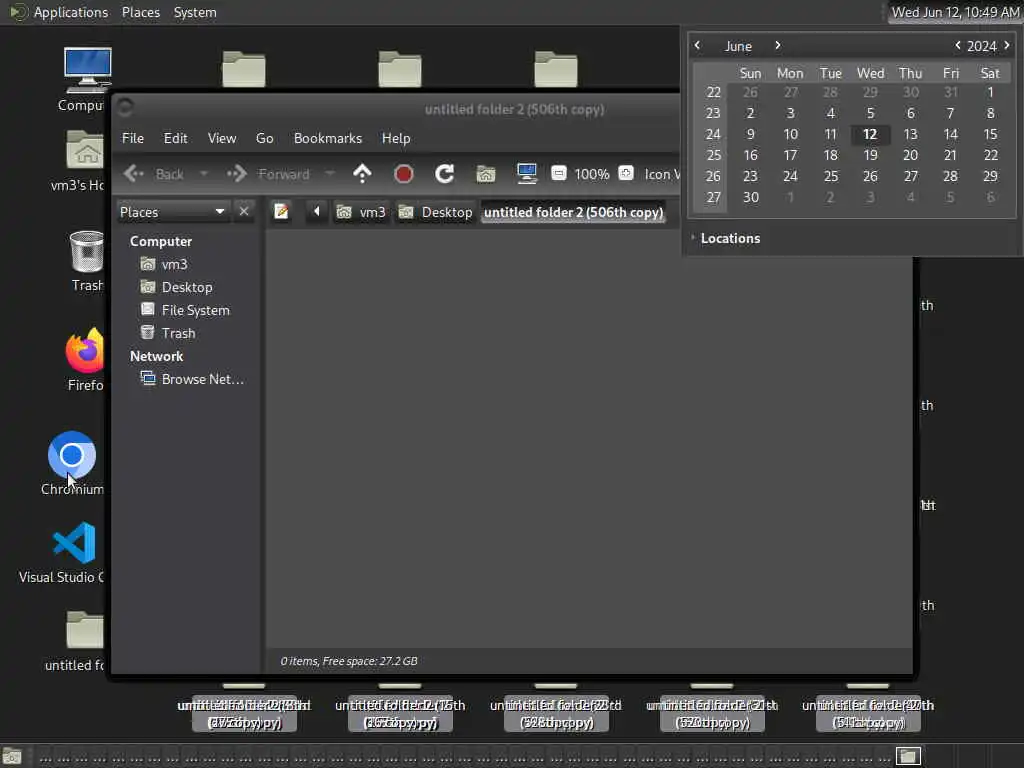Viewport: 1024px width, 768px height.
Task: Open the Places panel menu
Action: 140,12
